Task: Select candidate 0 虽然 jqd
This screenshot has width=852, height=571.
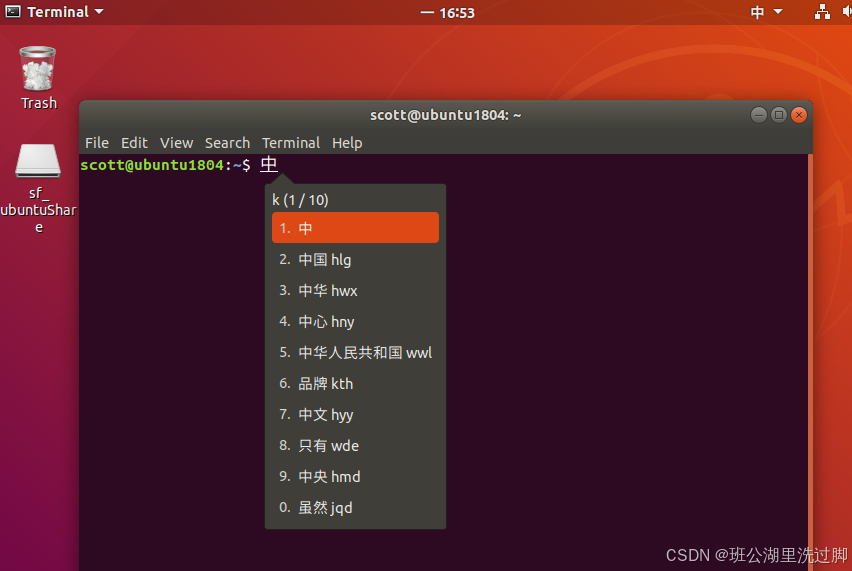Action: 355,507
